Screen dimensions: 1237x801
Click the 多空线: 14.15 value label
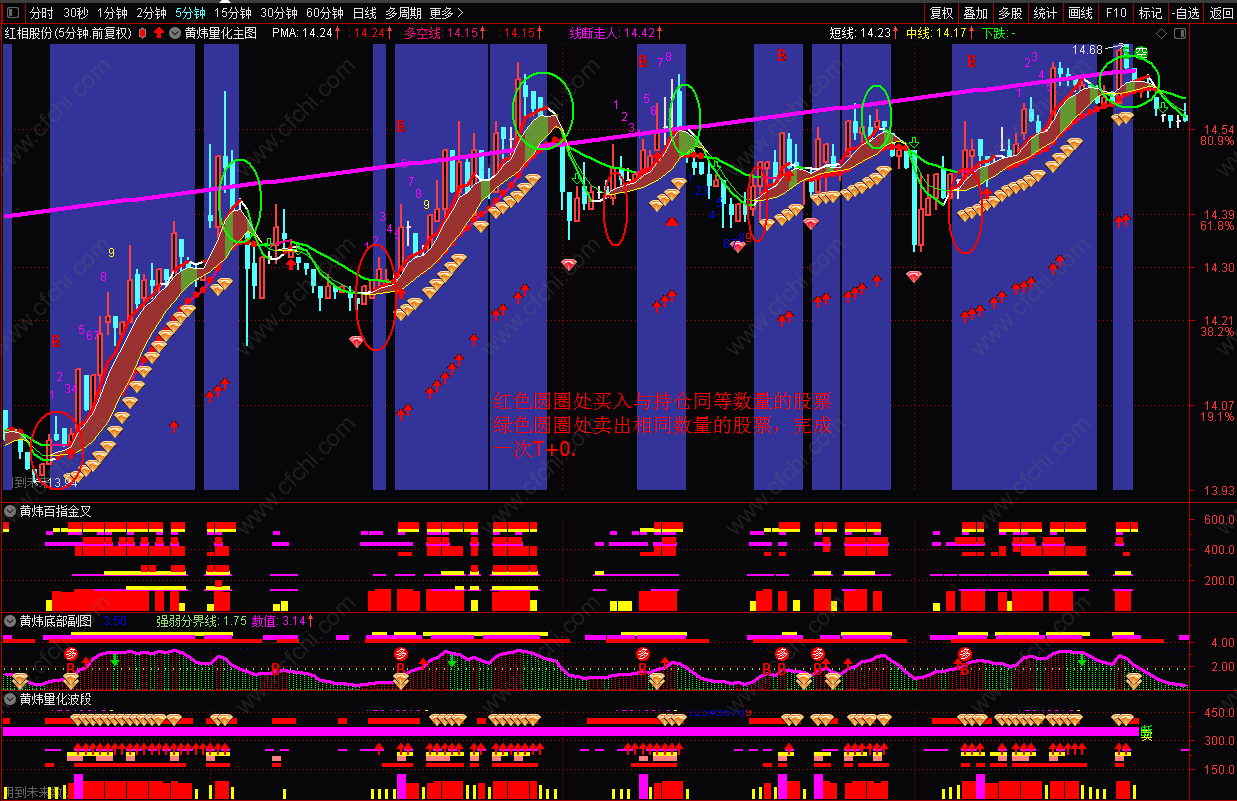446,33
